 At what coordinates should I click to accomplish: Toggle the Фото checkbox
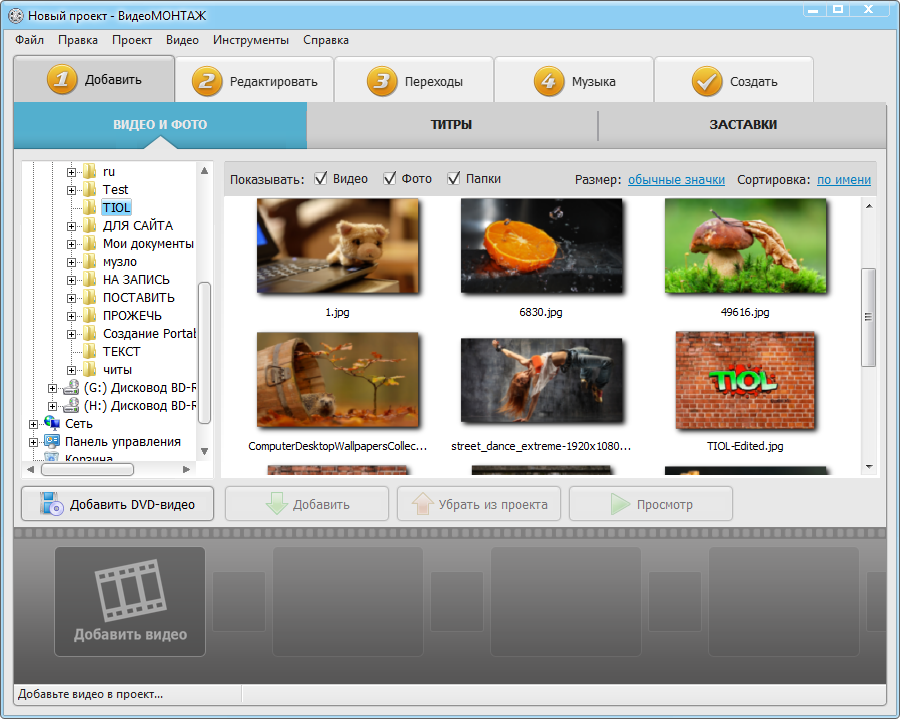click(390, 179)
